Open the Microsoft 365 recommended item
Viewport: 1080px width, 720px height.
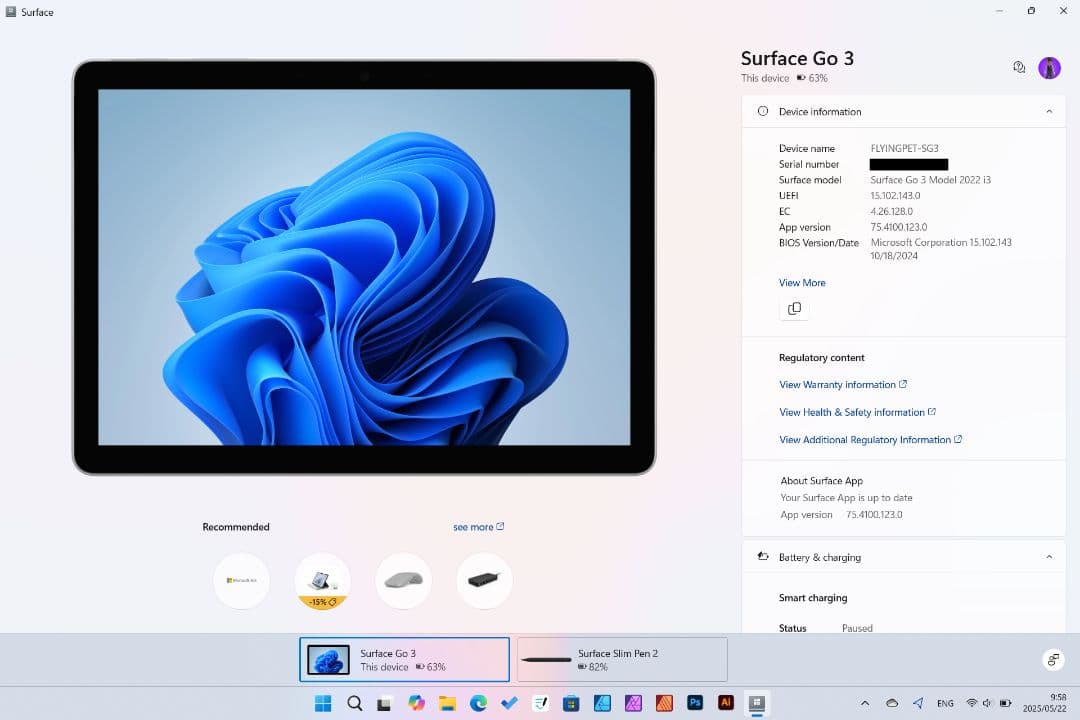click(242, 581)
